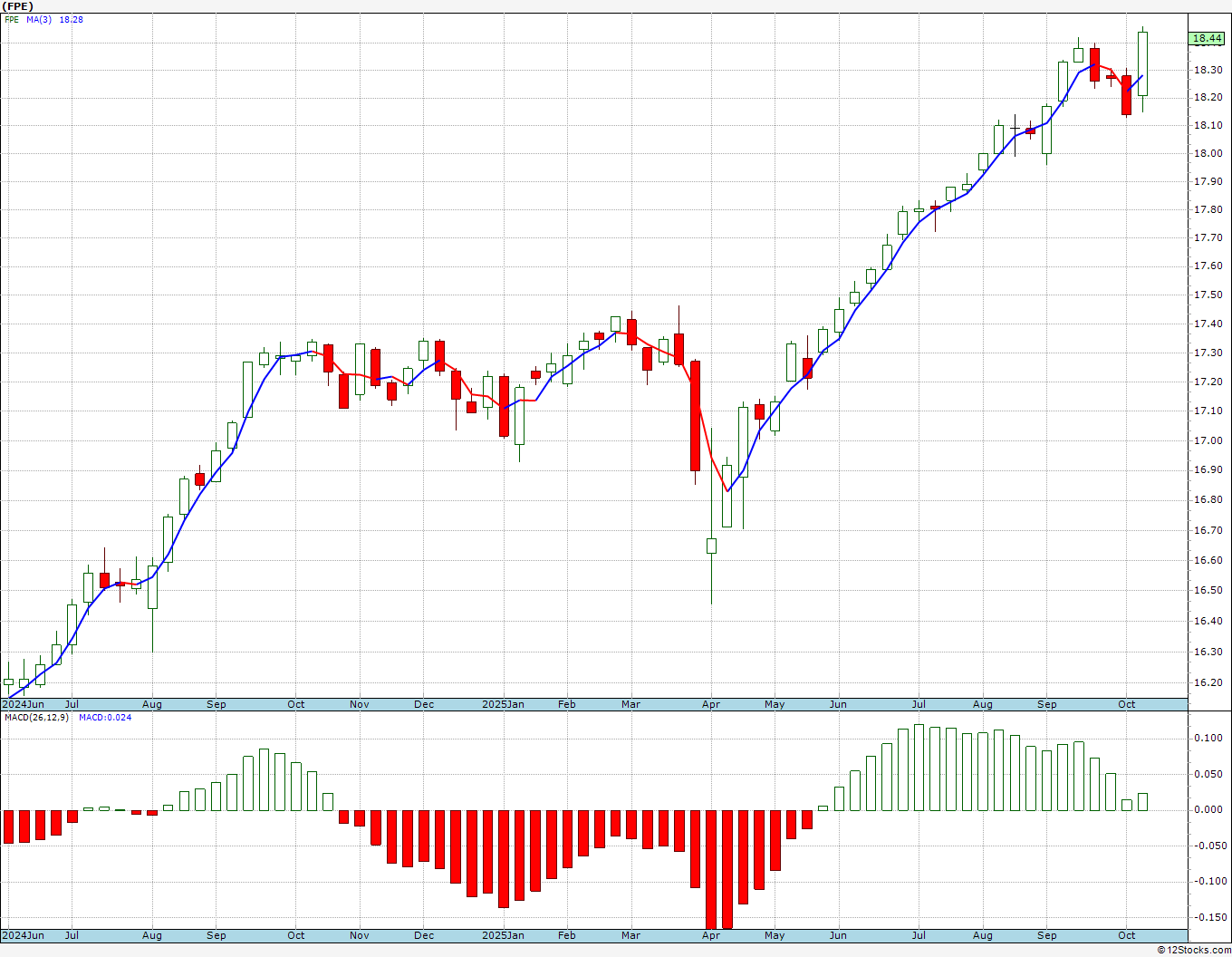Click the MACD:0.024 value label

tap(105, 717)
